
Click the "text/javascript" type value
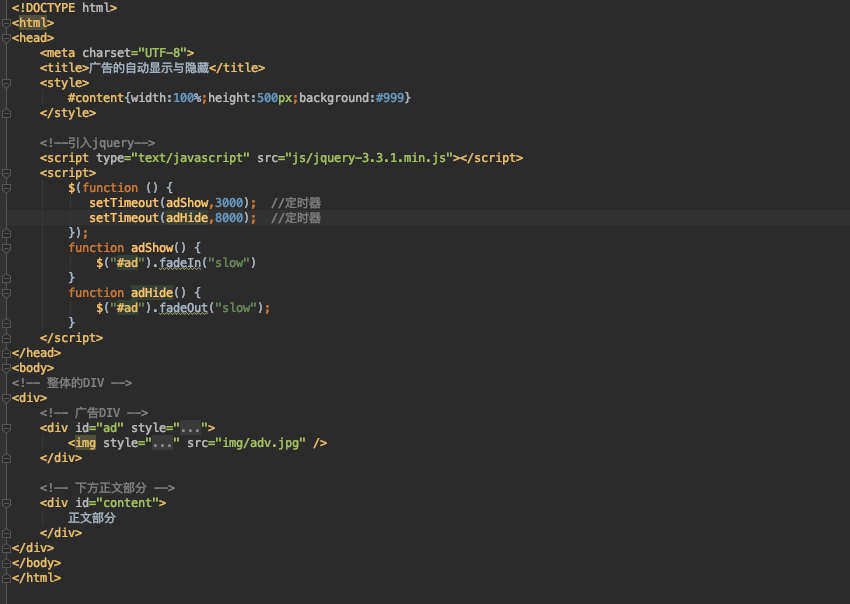coord(191,158)
